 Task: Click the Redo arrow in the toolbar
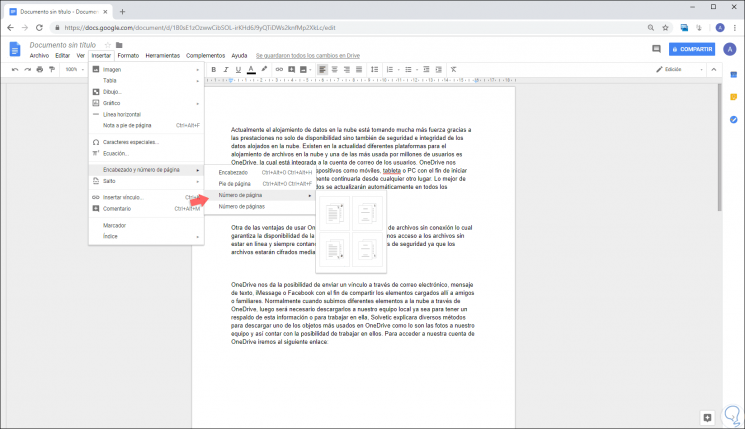tap(28, 69)
